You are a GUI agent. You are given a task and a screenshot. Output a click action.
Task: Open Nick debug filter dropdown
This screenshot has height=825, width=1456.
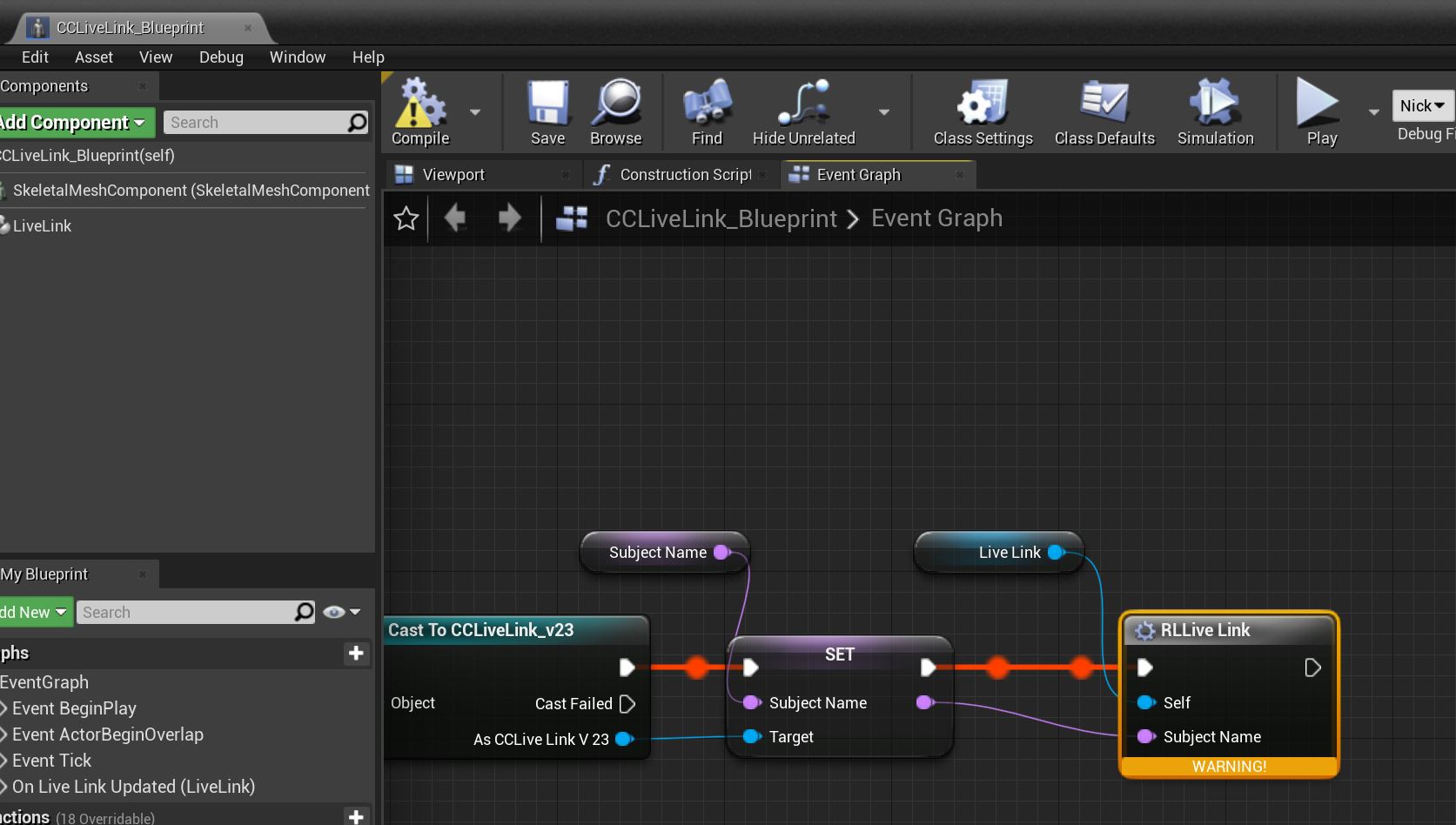[x=1423, y=105]
